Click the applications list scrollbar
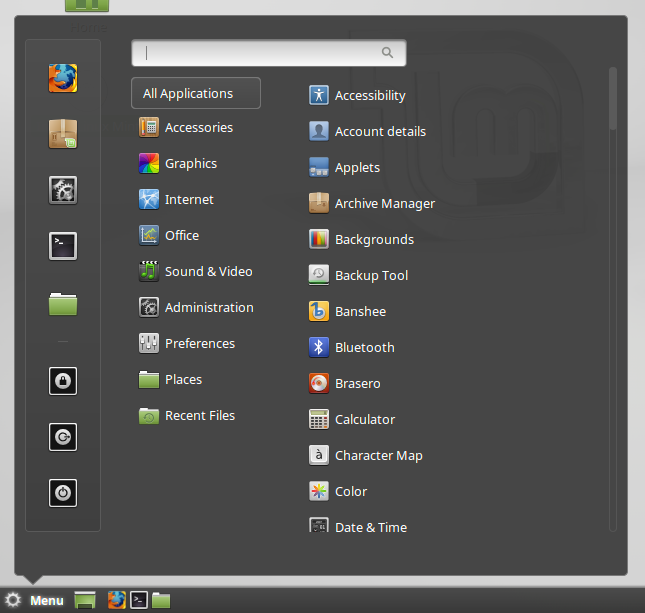This screenshot has height=613, width=645. pyautogui.click(x=613, y=99)
